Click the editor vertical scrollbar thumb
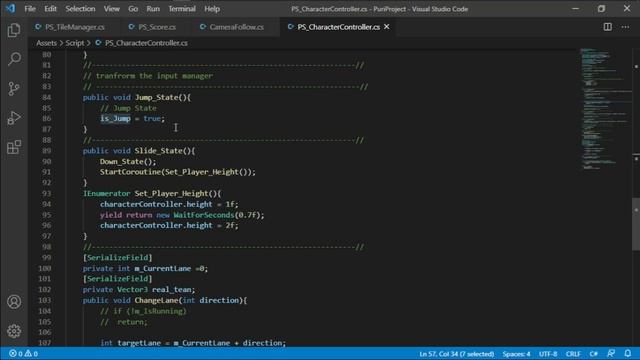The image size is (640, 360). point(636,224)
